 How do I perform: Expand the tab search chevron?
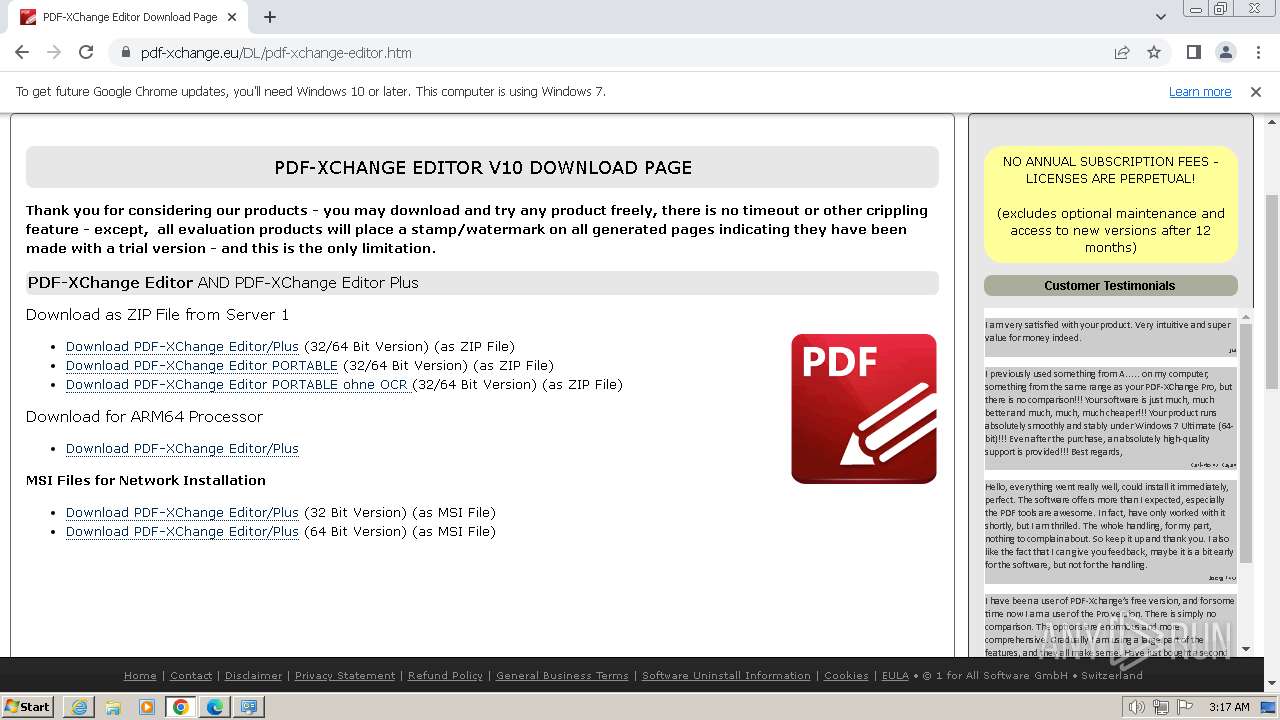coord(1160,17)
